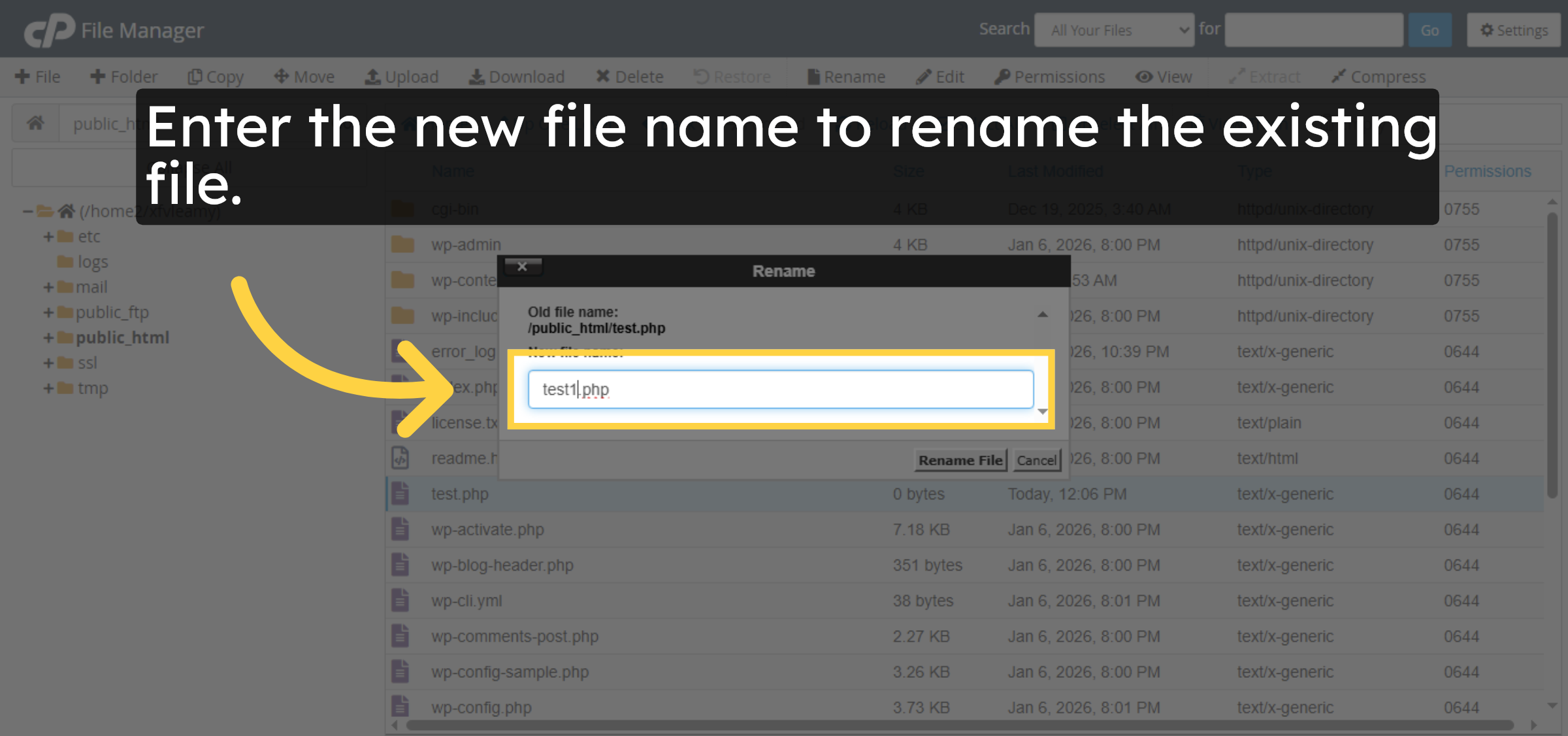Collapse the home directory root node
Screen dimensions: 1568x736
pyautogui.click(x=26, y=210)
